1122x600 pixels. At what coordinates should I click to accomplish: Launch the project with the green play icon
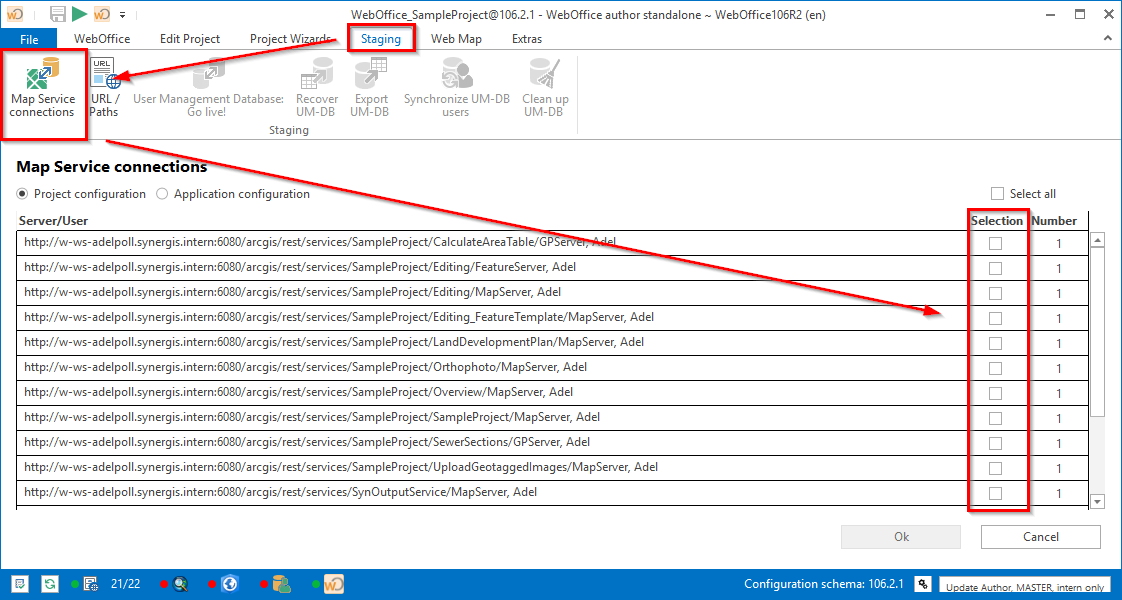[x=76, y=14]
